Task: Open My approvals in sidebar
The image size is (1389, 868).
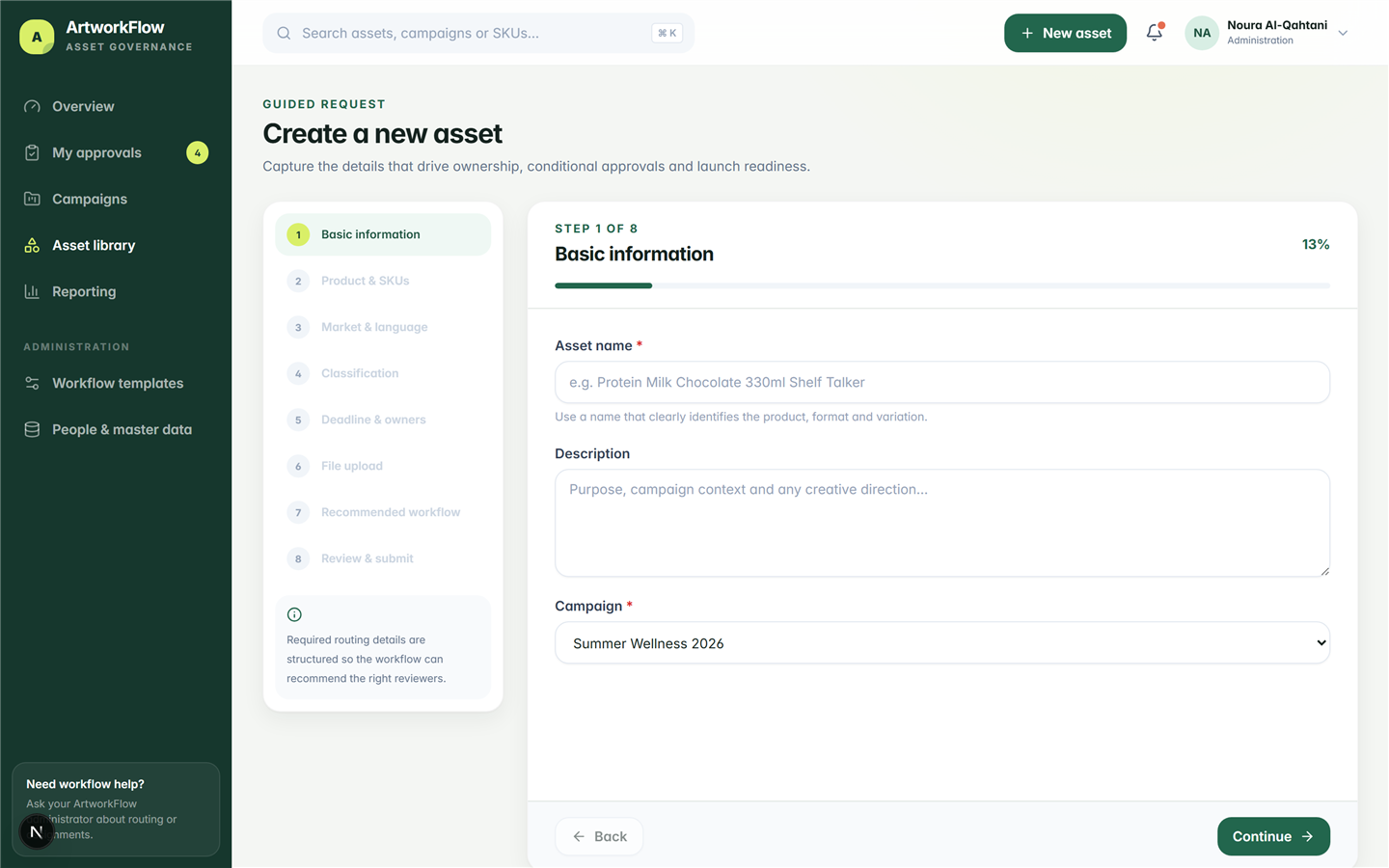Action: tap(116, 152)
